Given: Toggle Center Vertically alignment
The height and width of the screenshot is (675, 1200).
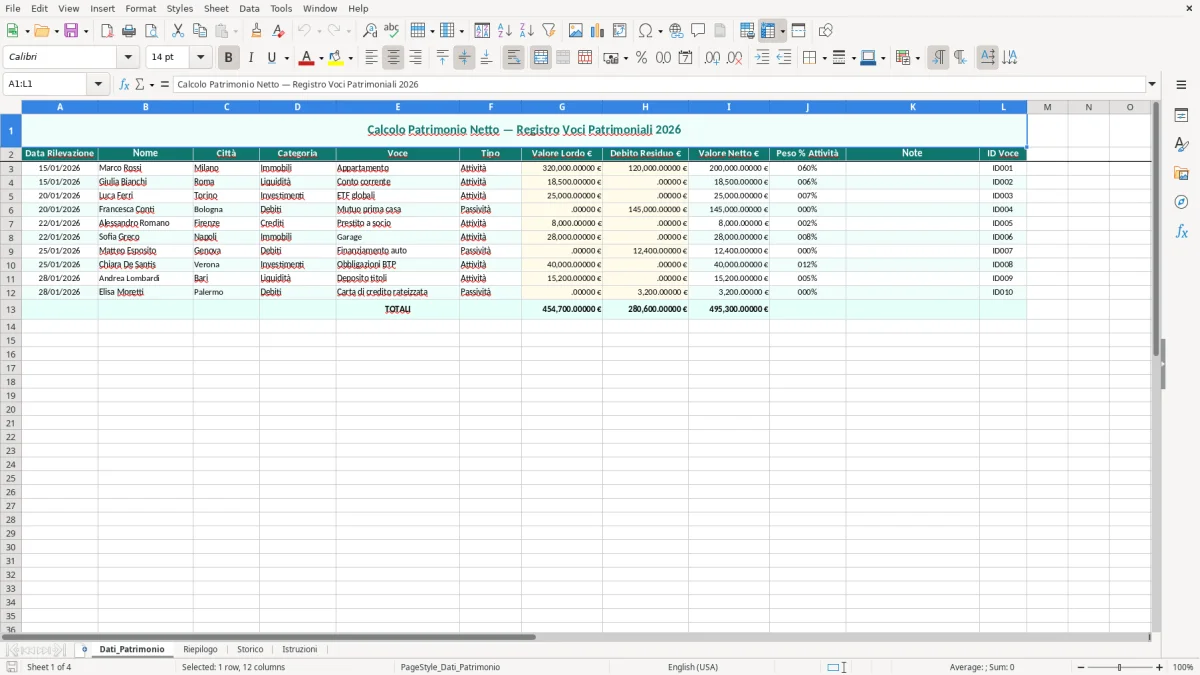Looking at the screenshot, I should pyautogui.click(x=464, y=58).
